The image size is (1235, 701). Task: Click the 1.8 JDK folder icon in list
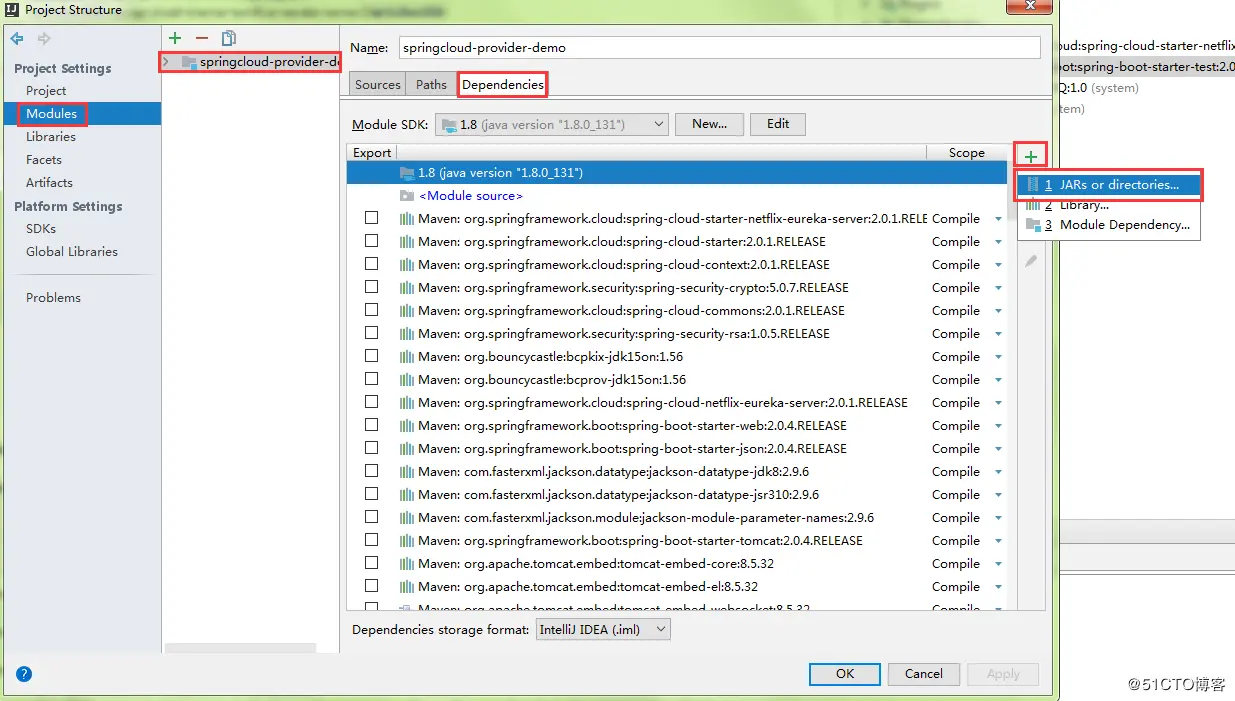pyautogui.click(x=407, y=173)
